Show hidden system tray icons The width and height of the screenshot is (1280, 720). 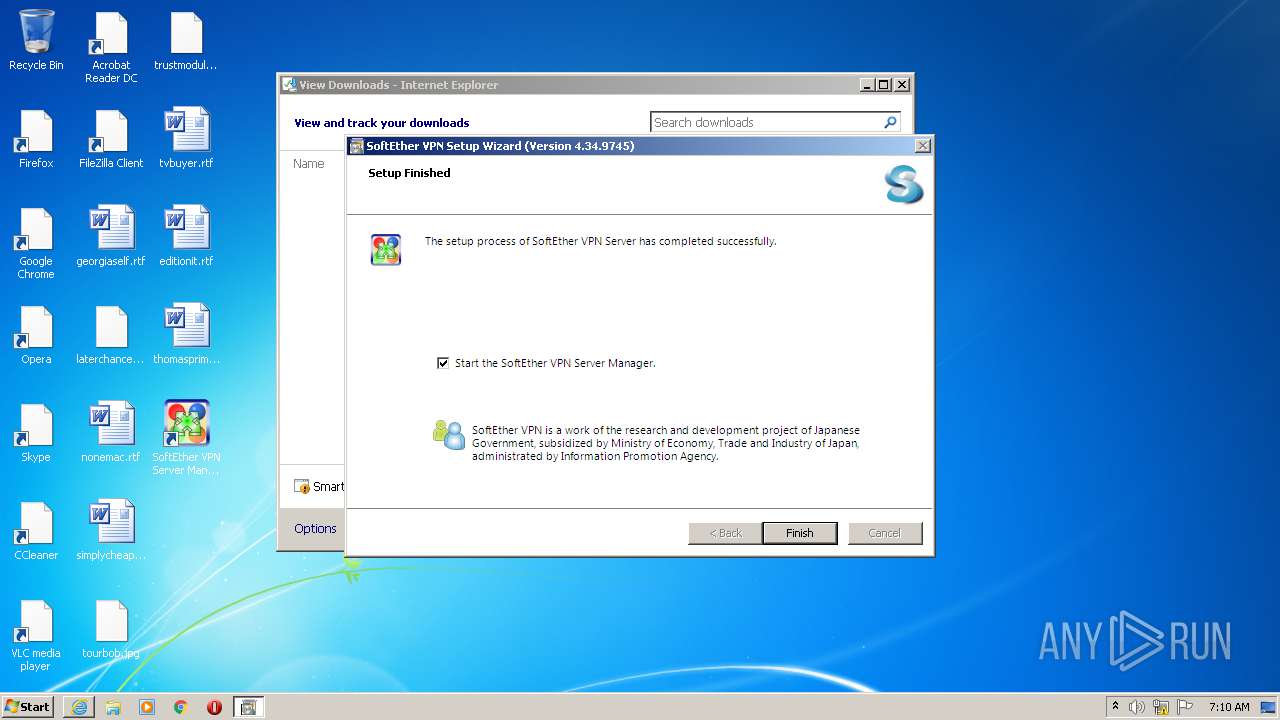coord(1115,707)
